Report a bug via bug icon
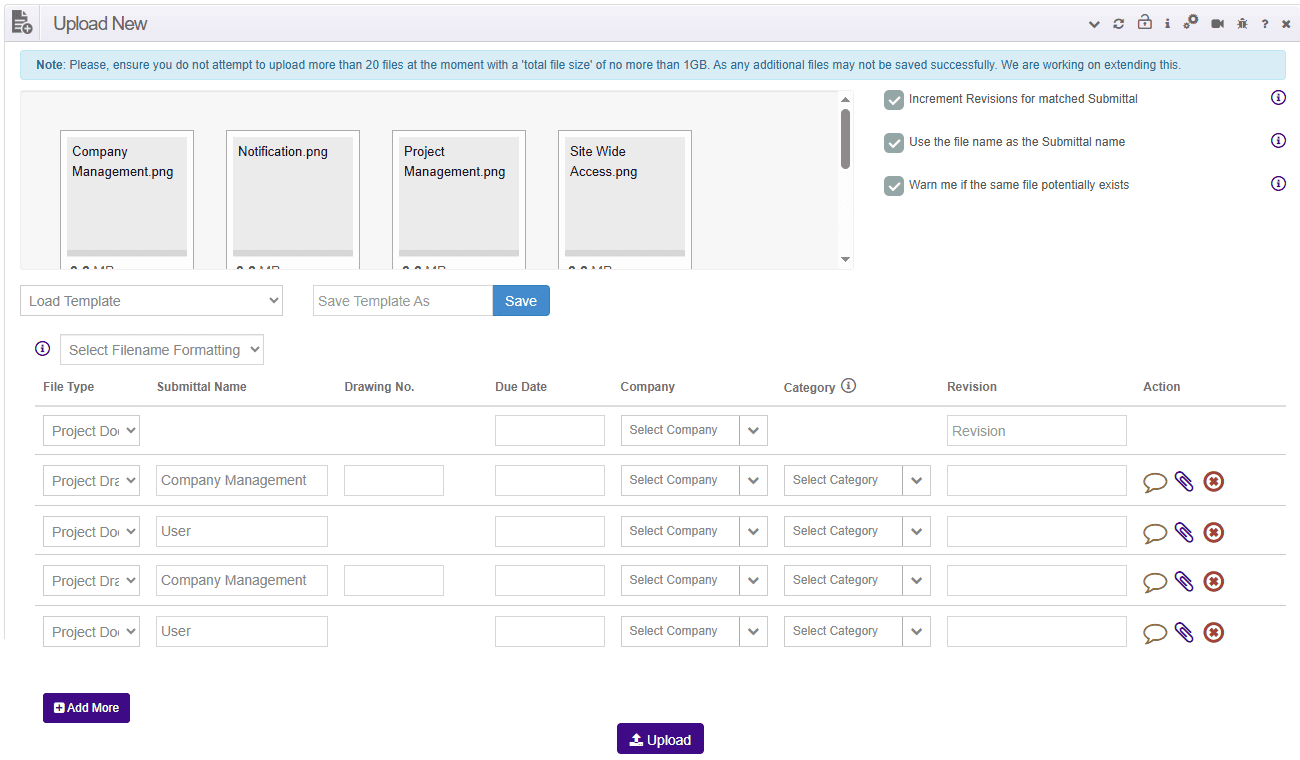The image size is (1300, 760). click(1242, 24)
